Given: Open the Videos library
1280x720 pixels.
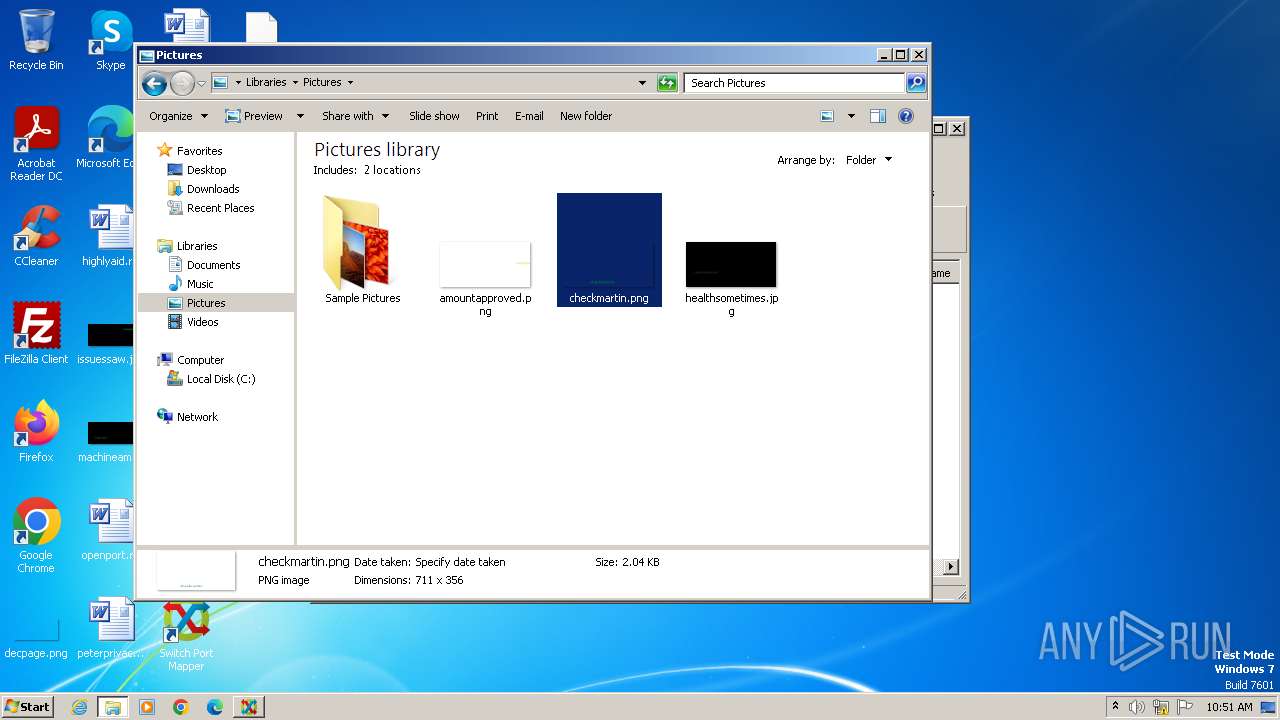Looking at the screenshot, I should [202, 322].
